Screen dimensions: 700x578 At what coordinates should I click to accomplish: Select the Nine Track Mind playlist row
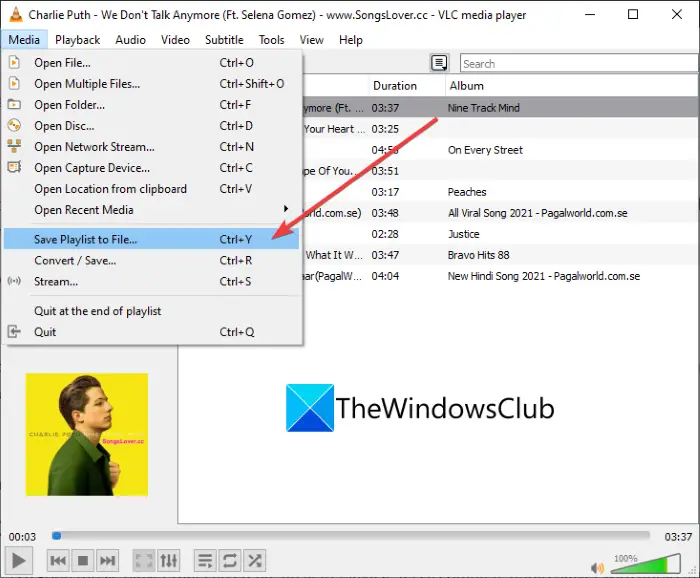pyautogui.click(x=500, y=108)
